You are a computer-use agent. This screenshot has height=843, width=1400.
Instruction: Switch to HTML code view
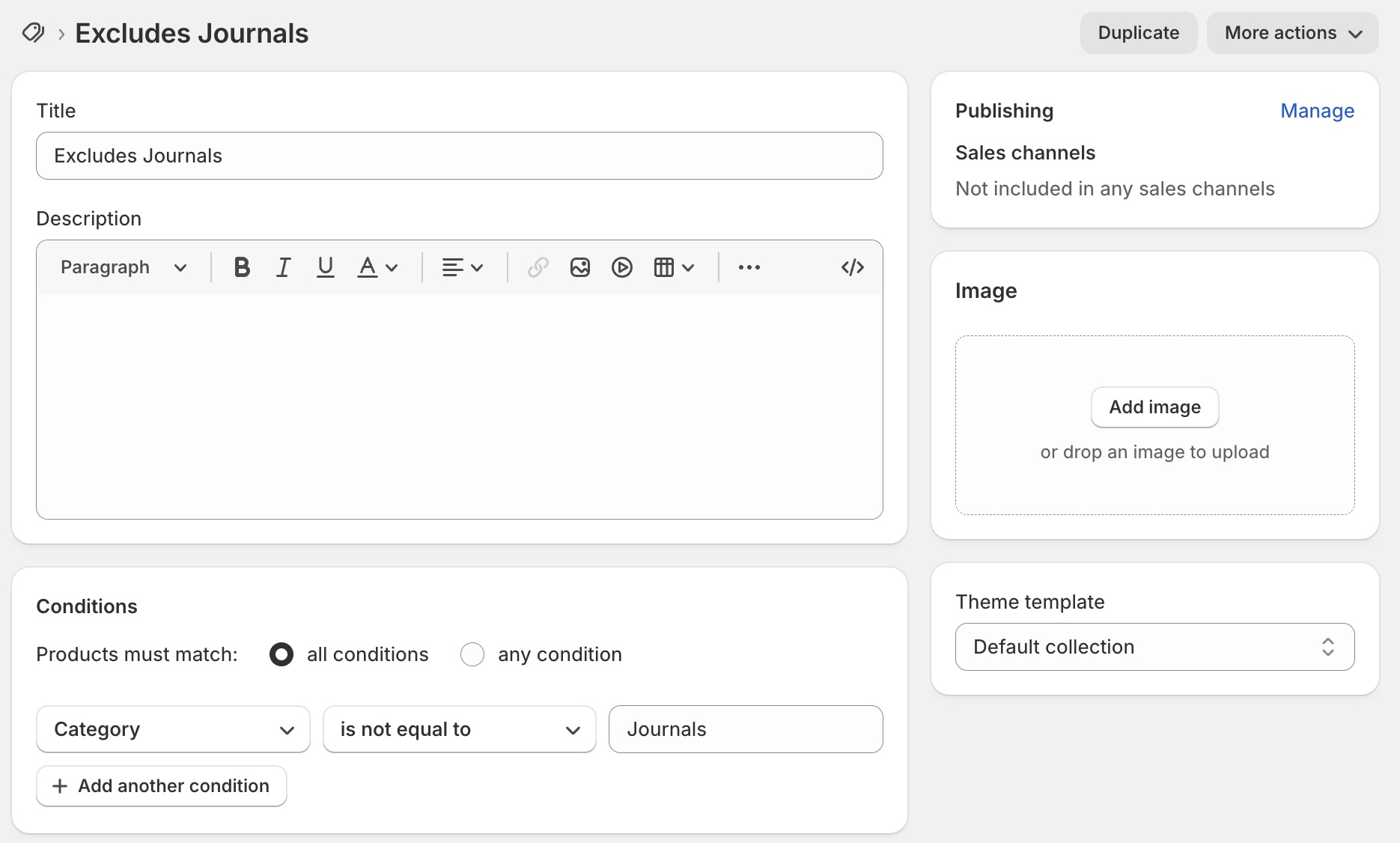pos(852,267)
